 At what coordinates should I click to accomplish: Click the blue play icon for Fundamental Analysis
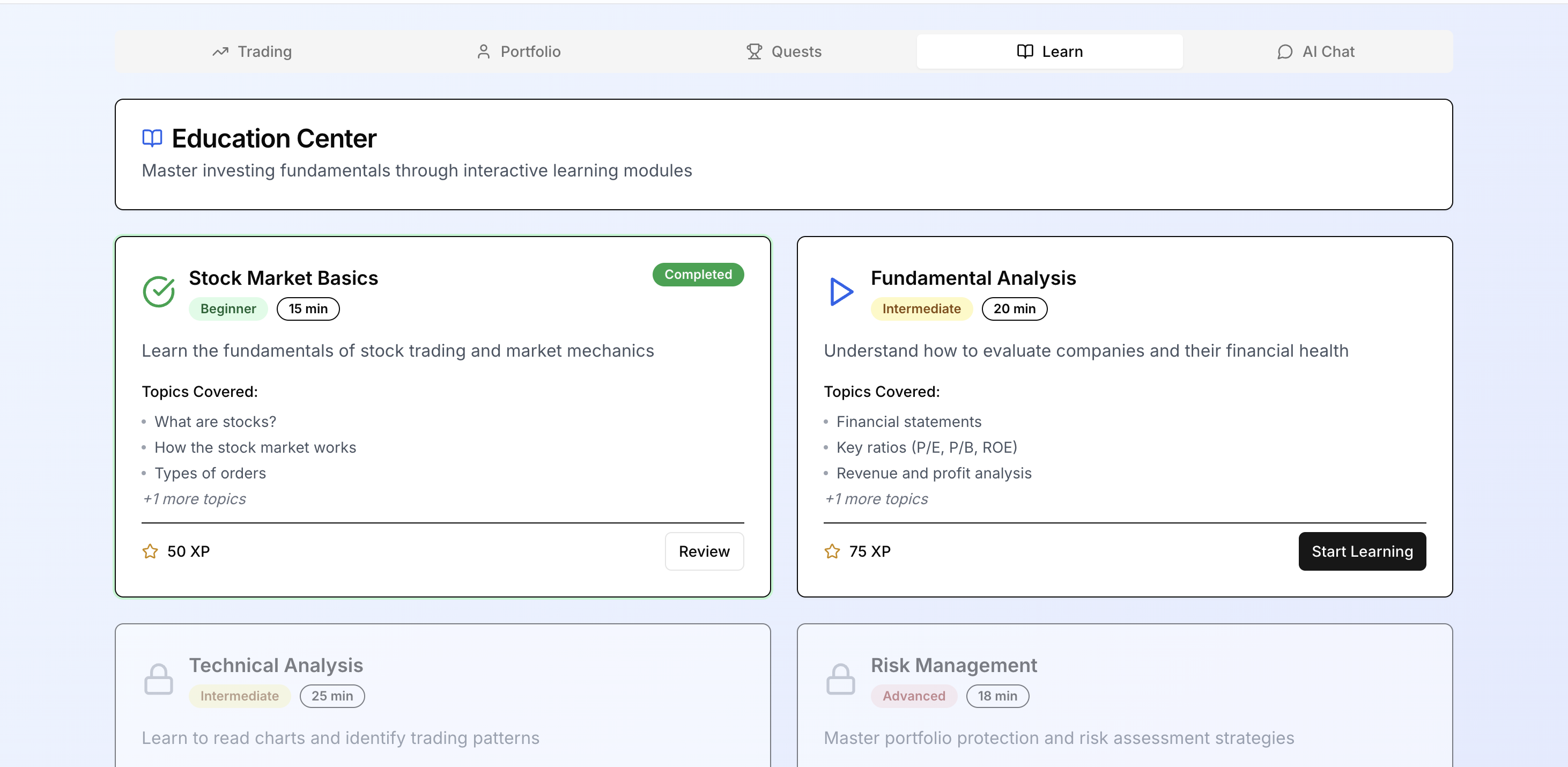(x=841, y=292)
